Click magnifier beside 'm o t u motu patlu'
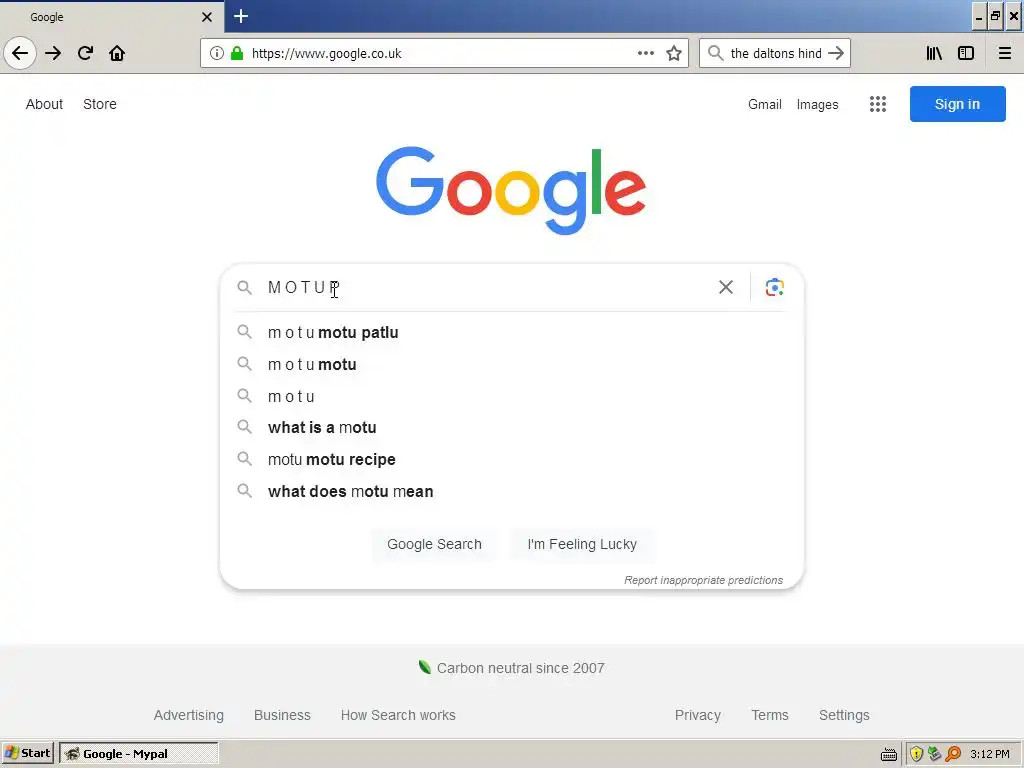This screenshot has height=768, width=1024. click(244, 332)
